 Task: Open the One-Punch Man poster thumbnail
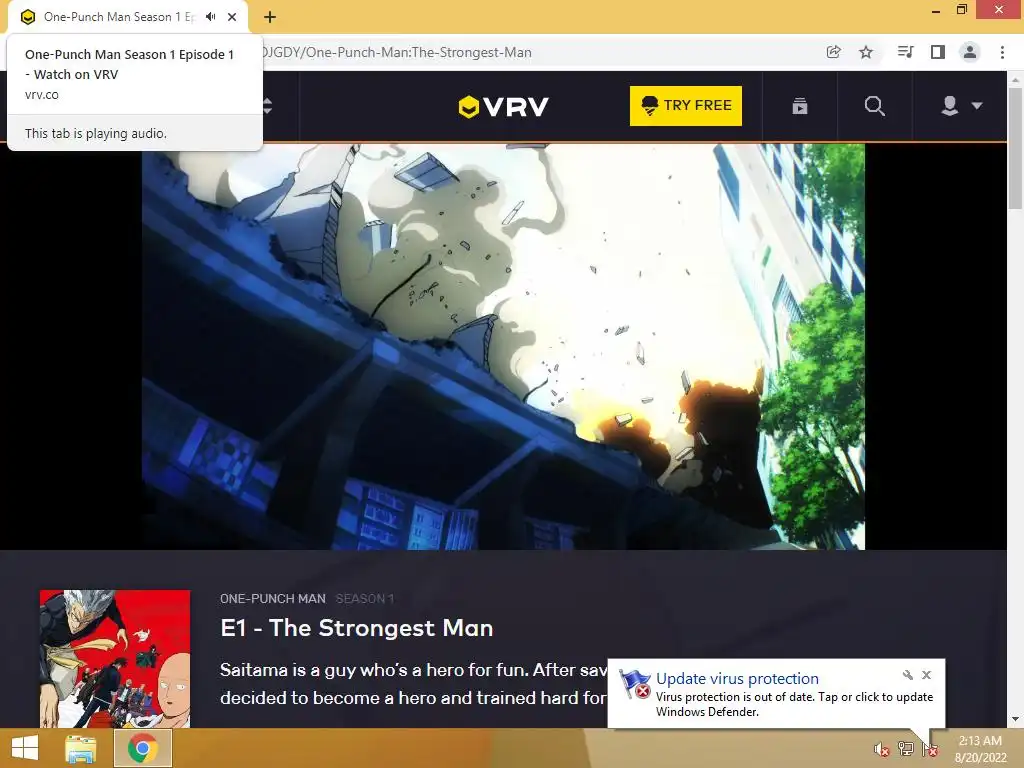[x=115, y=659]
